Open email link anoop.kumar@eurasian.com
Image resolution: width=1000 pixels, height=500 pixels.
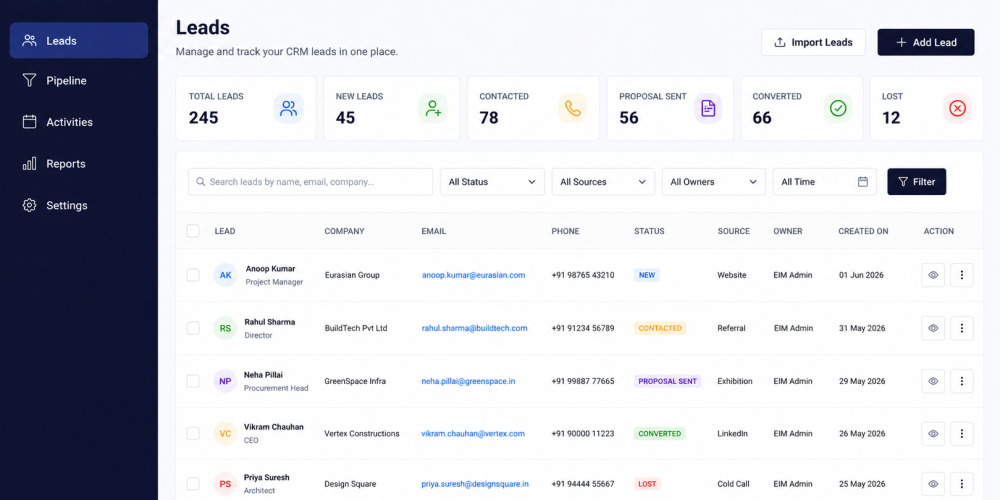(x=473, y=275)
